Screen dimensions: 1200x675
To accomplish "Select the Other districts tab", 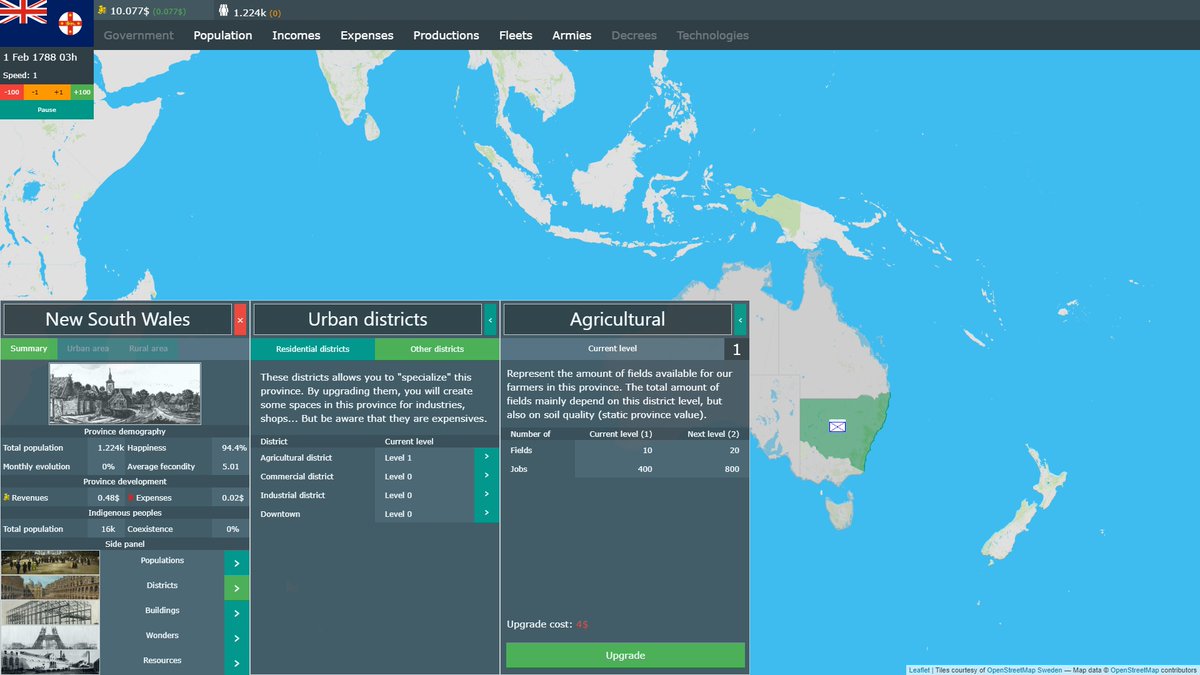I will [437, 349].
